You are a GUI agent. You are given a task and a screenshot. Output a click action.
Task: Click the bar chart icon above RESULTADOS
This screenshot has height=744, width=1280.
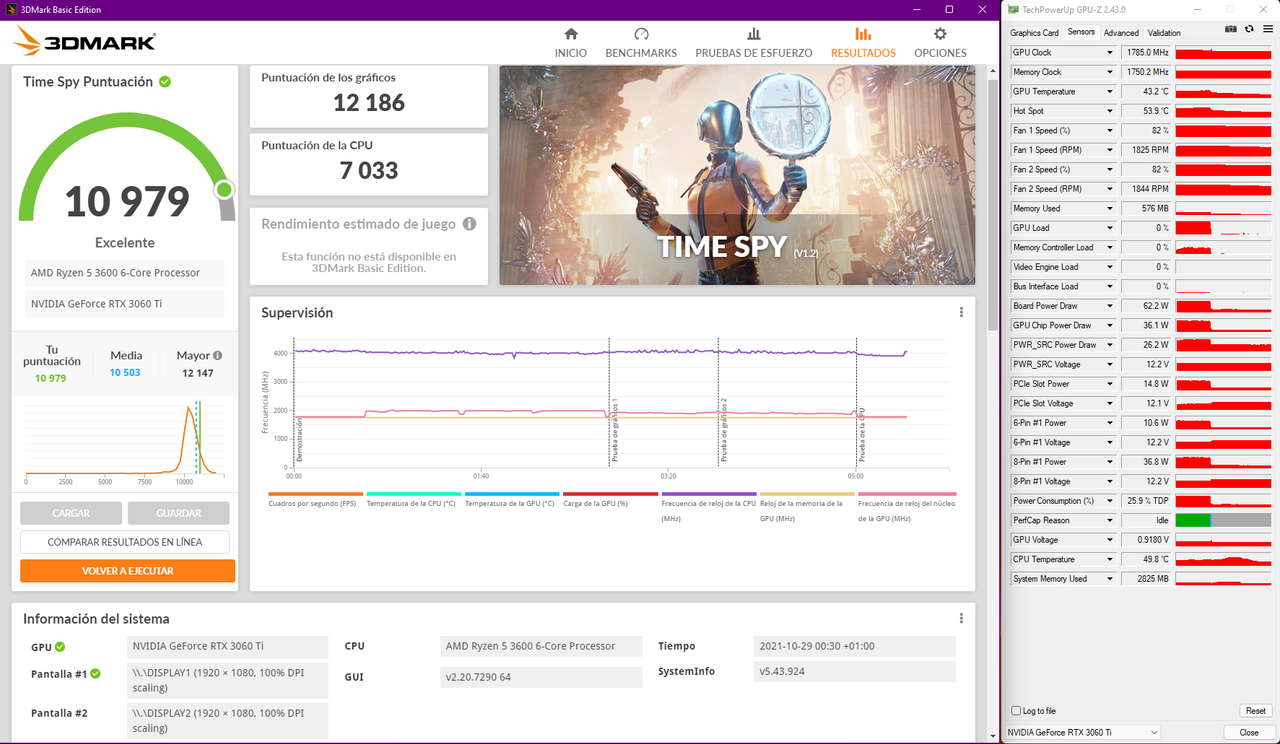(863, 34)
